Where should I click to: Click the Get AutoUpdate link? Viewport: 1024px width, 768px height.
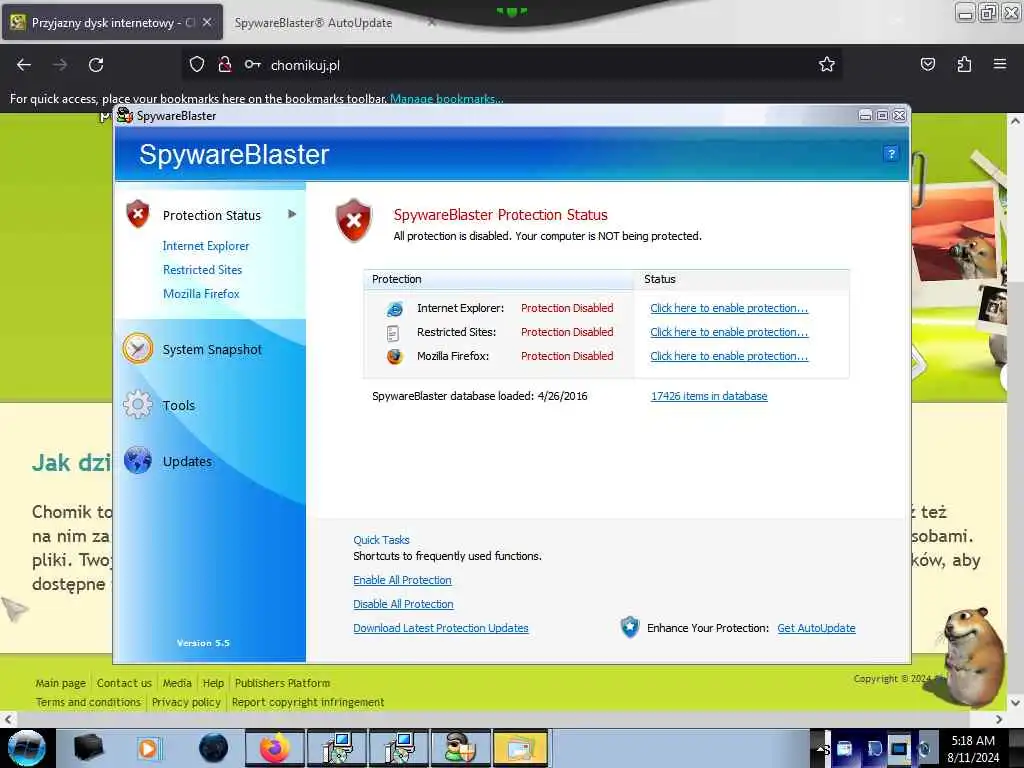[816, 628]
